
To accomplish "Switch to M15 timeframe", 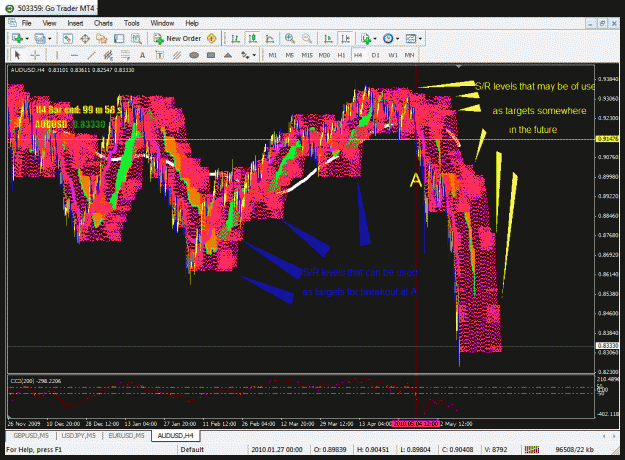I will point(307,55).
